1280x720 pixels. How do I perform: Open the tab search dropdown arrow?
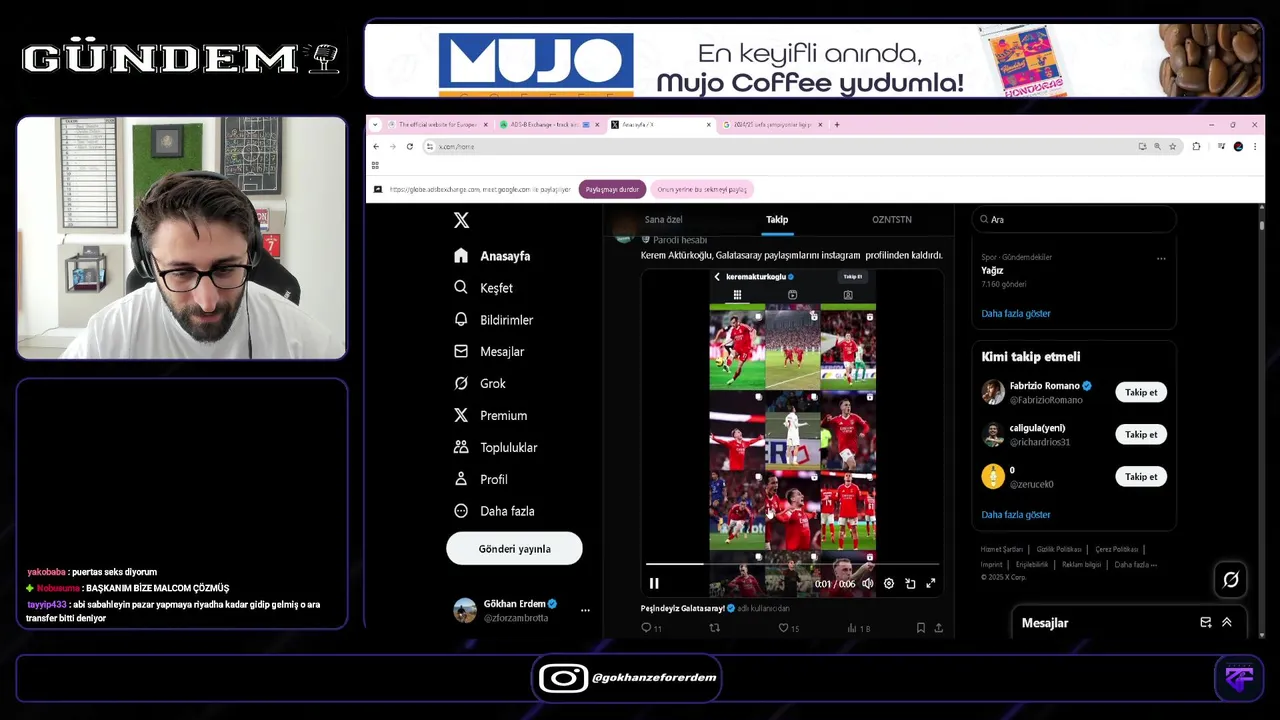pos(375,125)
